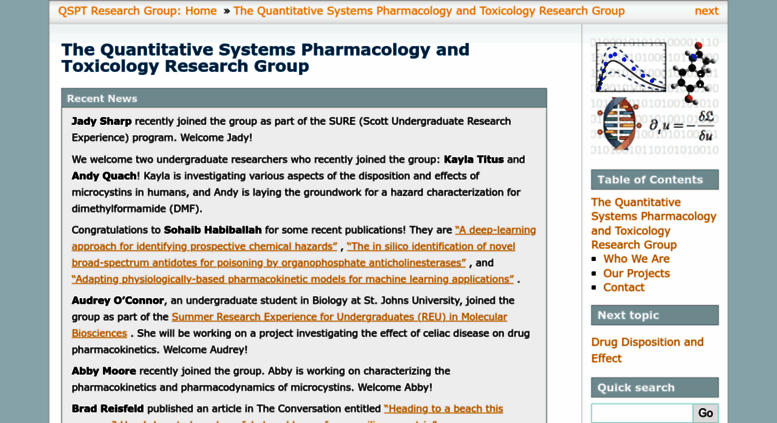
Task: Jump to the Our Projects section
Action: tap(636, 273)
